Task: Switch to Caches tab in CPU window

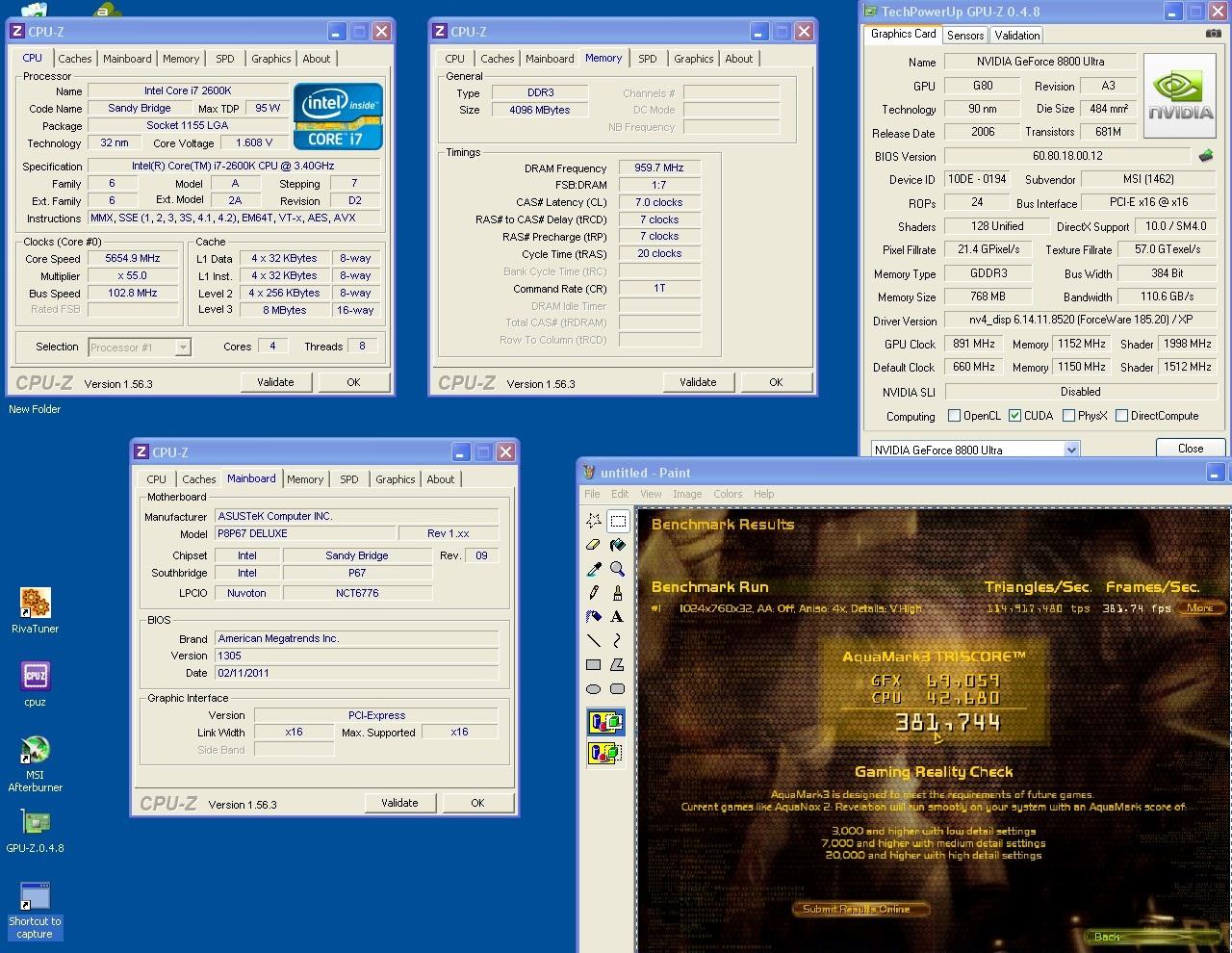Action: 75,59
